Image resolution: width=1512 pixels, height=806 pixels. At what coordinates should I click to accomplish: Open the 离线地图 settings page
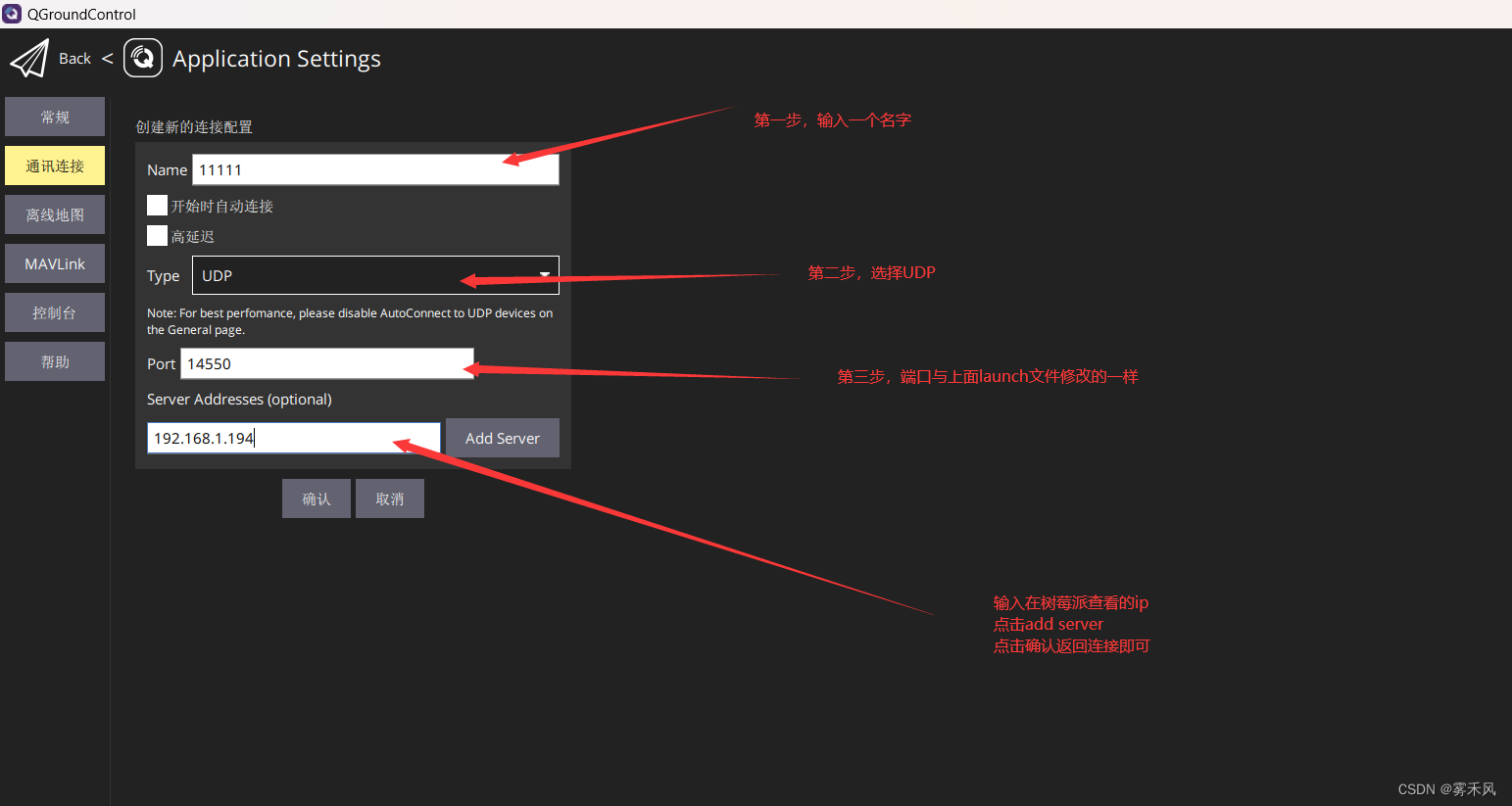(54, 213)
